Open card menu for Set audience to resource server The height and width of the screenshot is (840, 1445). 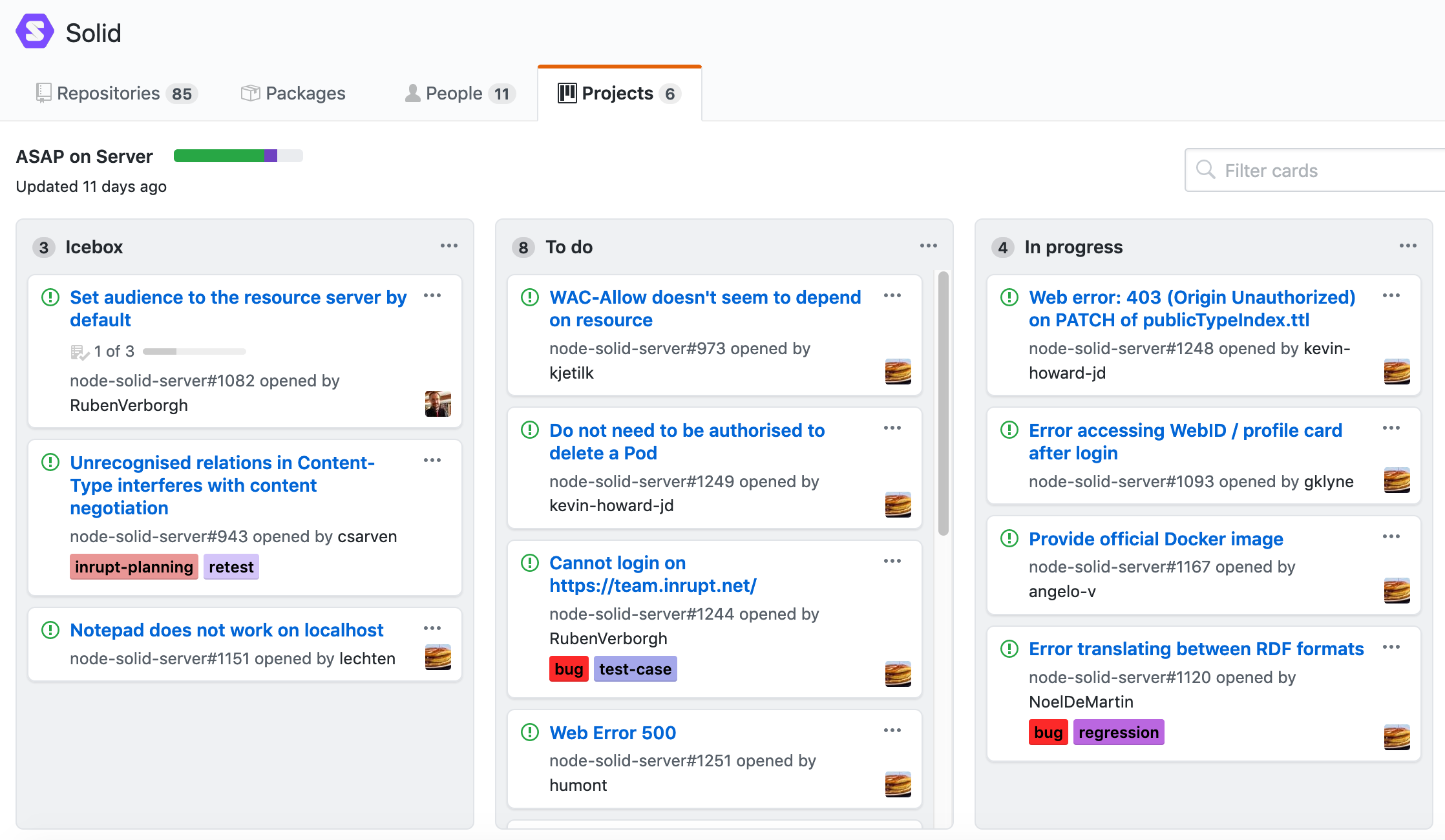pyautogui.click(x=432, y=296)
